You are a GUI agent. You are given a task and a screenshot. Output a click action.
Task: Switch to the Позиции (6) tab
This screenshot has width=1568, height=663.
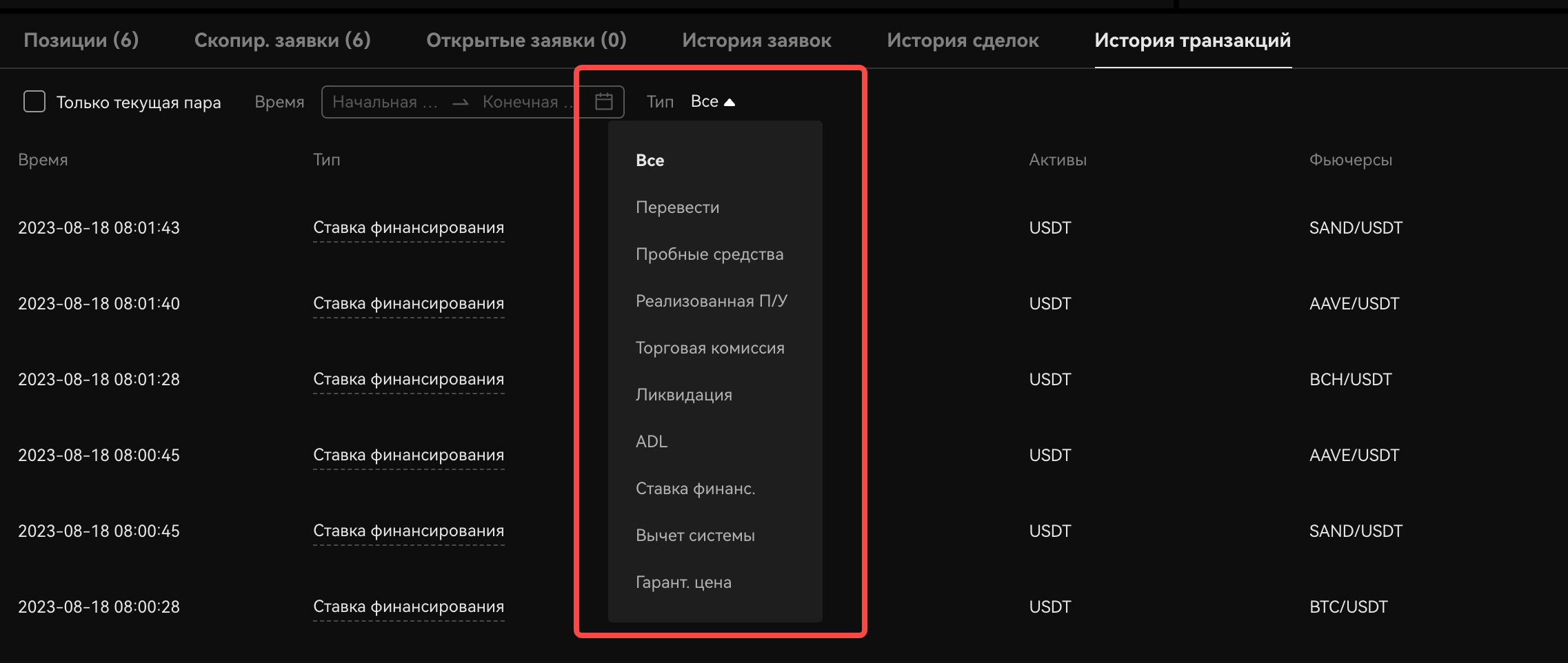pos(81,40)
